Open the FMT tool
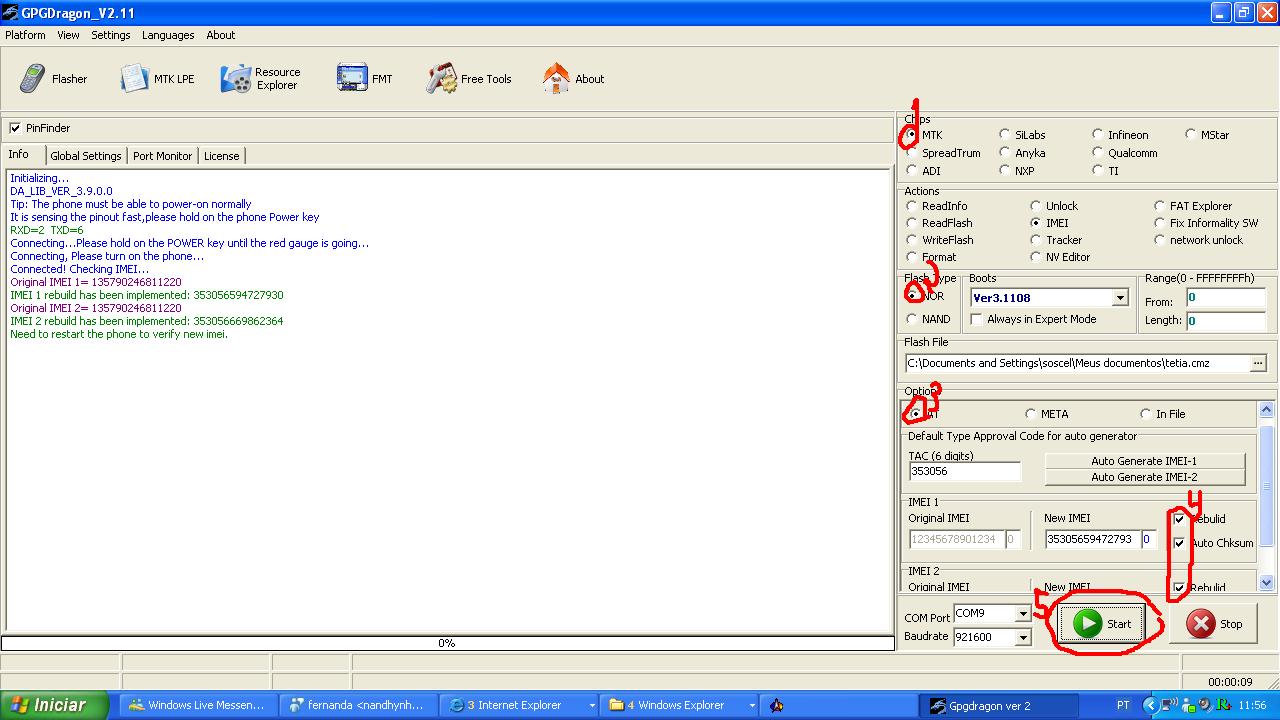The width and height of the screenshot is (1280, 720). (365, 78)
